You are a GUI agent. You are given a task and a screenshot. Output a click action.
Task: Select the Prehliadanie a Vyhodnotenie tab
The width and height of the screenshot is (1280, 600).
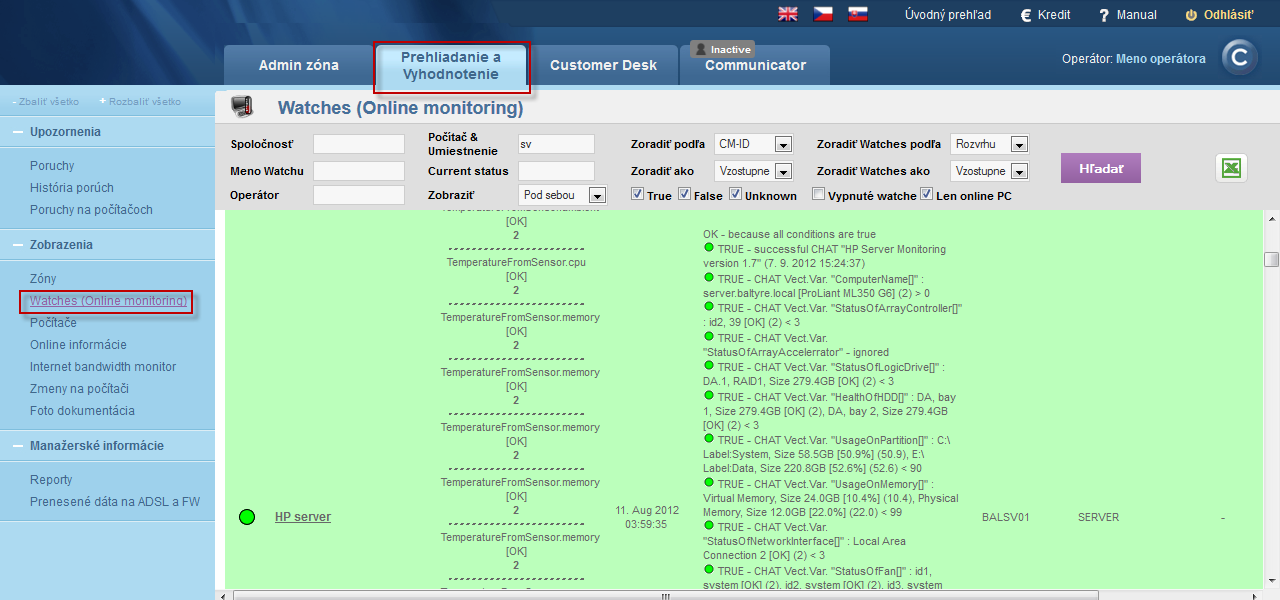pyautogui.click(x=451, y=66)
